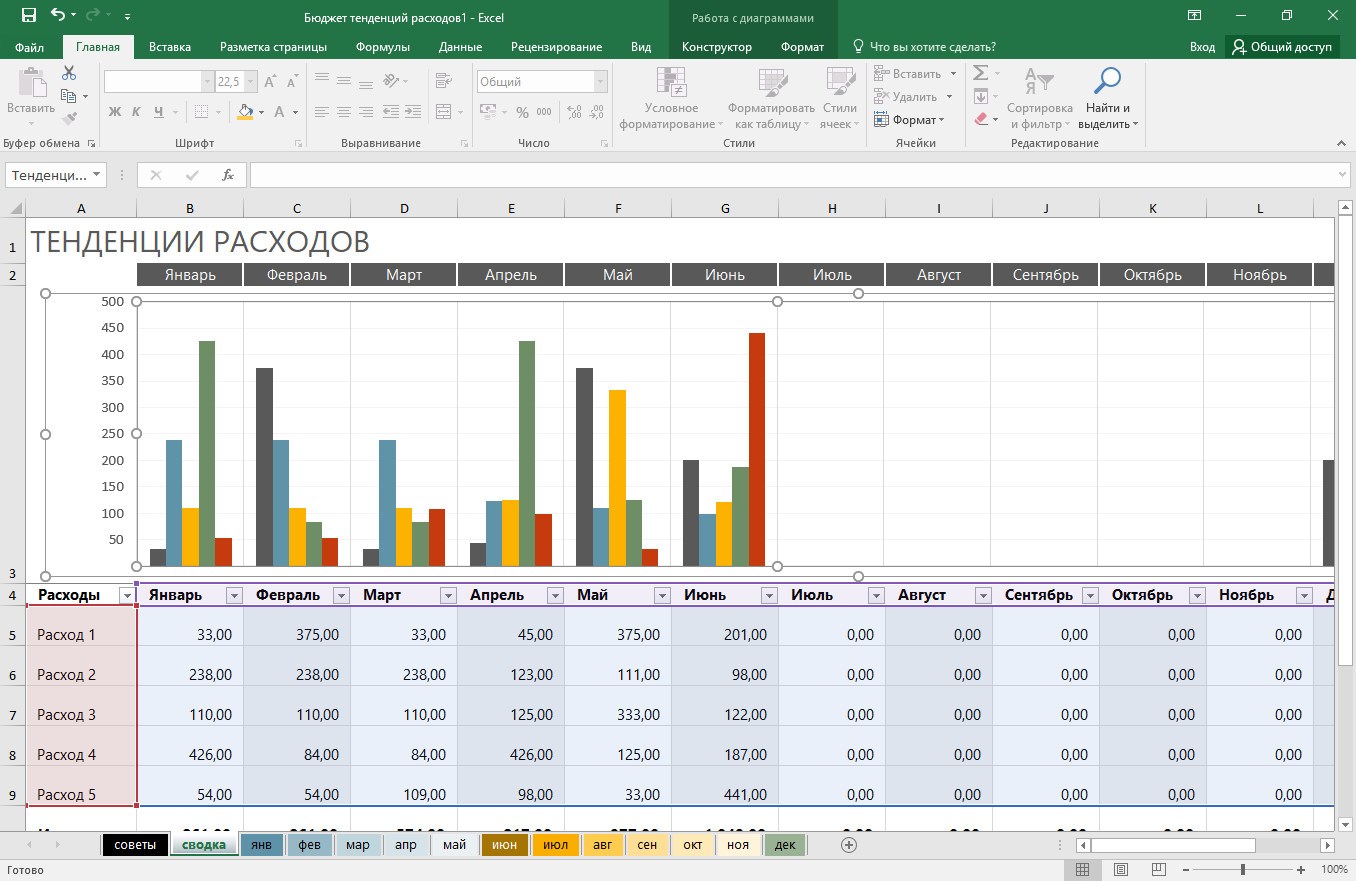Click the comma style 000 icon
Image resolution: width=1356 pixels, height=881 pixels.
[544, 112]
